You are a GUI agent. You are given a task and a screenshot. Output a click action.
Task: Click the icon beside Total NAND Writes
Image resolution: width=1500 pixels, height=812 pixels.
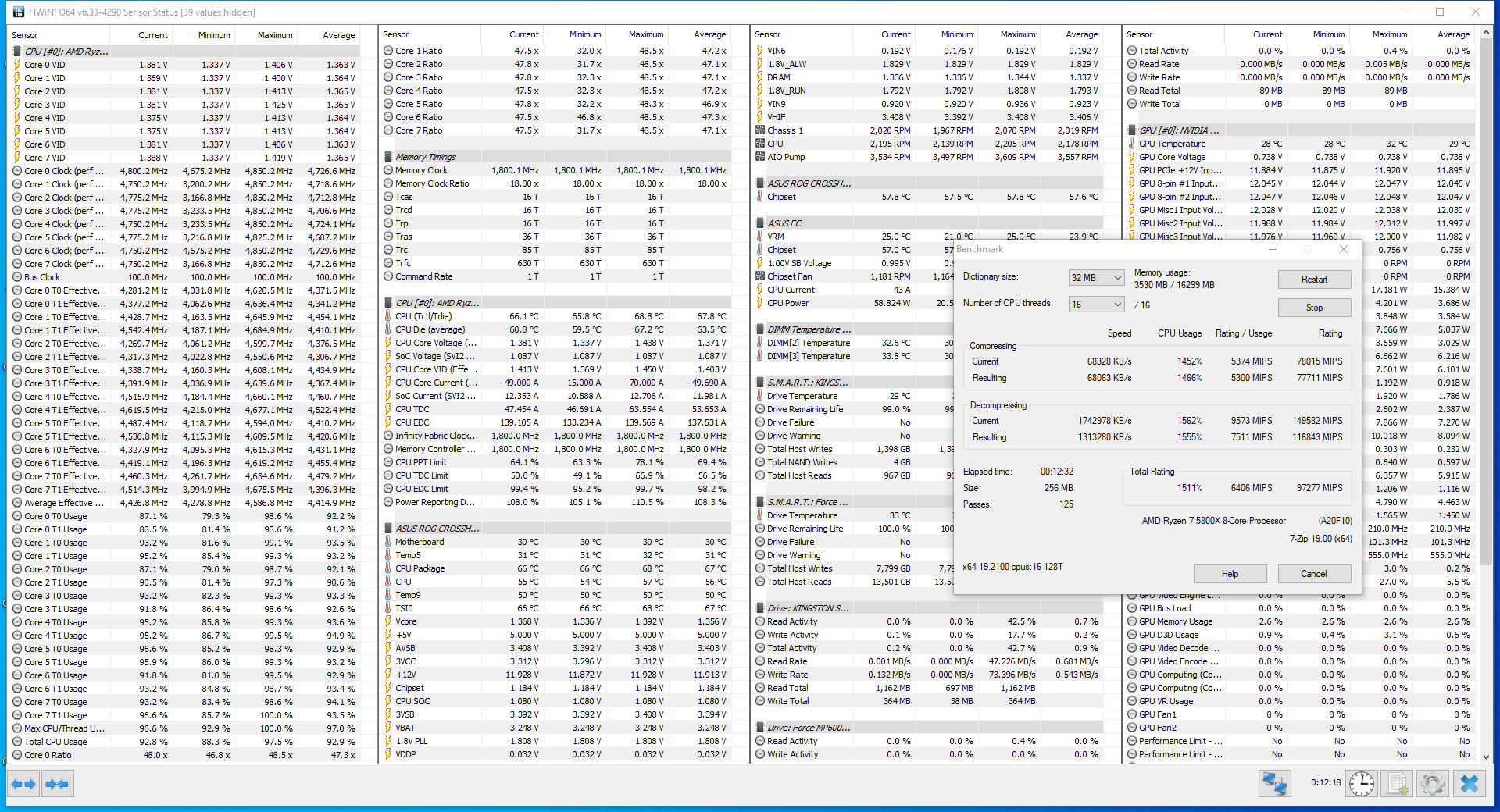pos(760,462)
